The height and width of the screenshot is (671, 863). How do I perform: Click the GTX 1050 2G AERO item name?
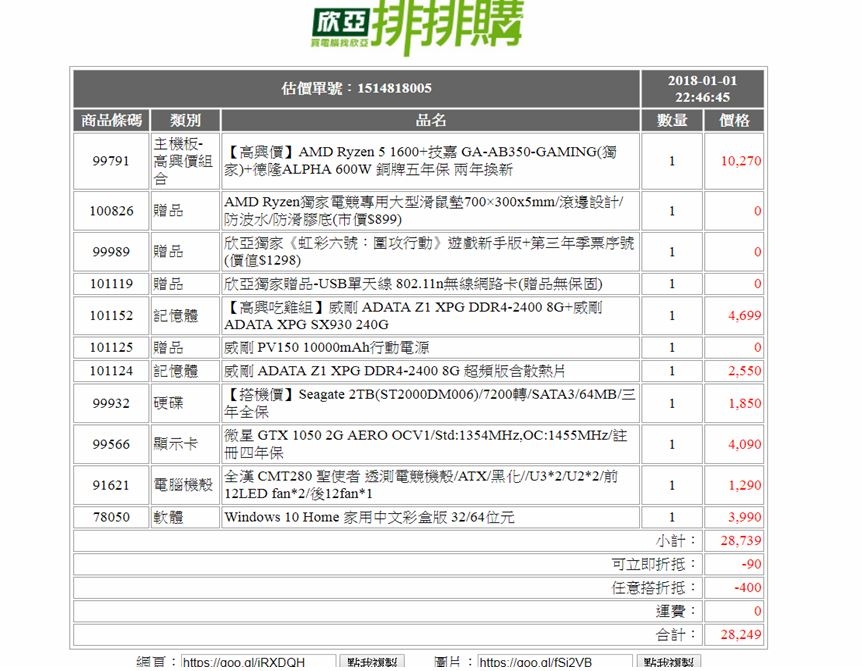(x=425, y=444)
